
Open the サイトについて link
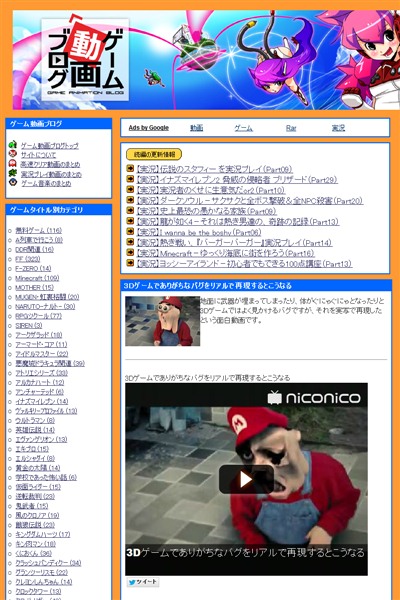(x=38, y=155)
